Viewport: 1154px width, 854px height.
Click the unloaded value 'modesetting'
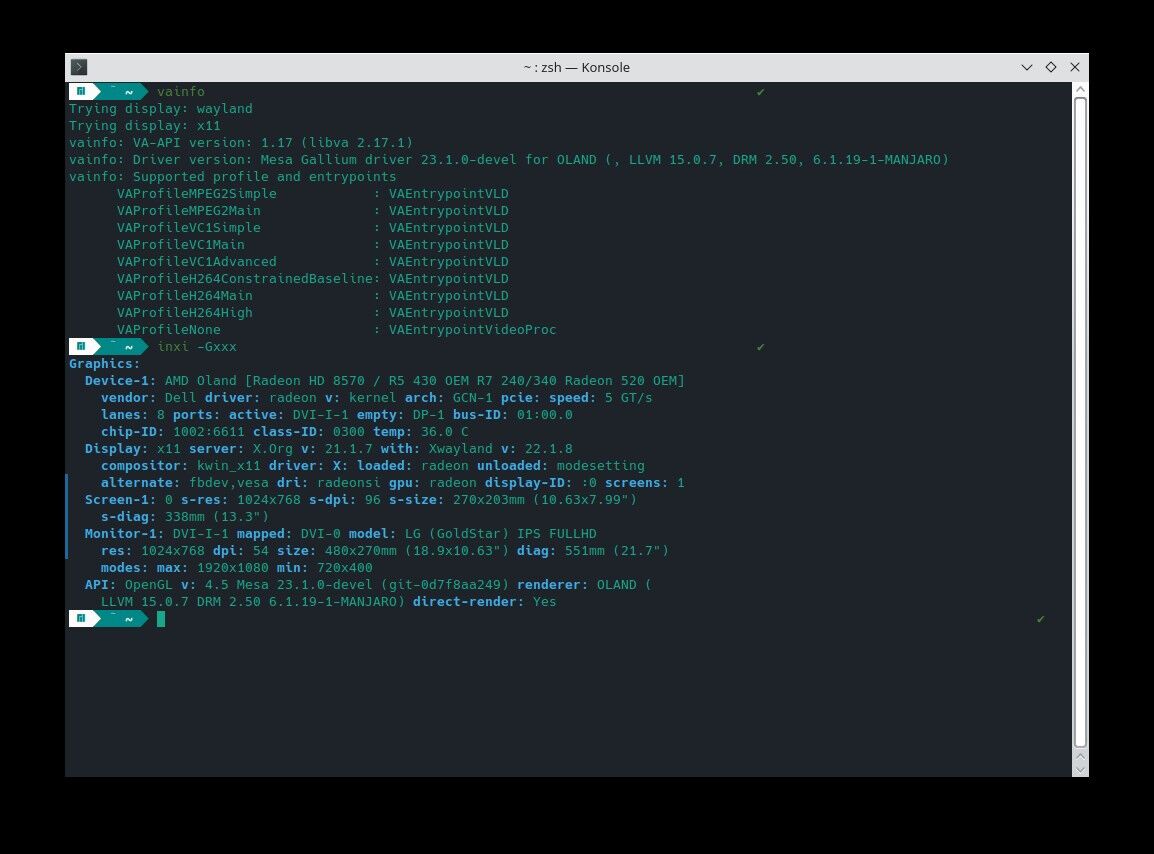click(x=601, y=465)
